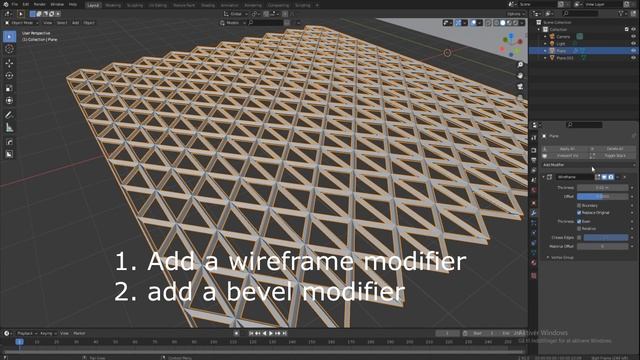Click the outliner search field

(x=579, y=13)
